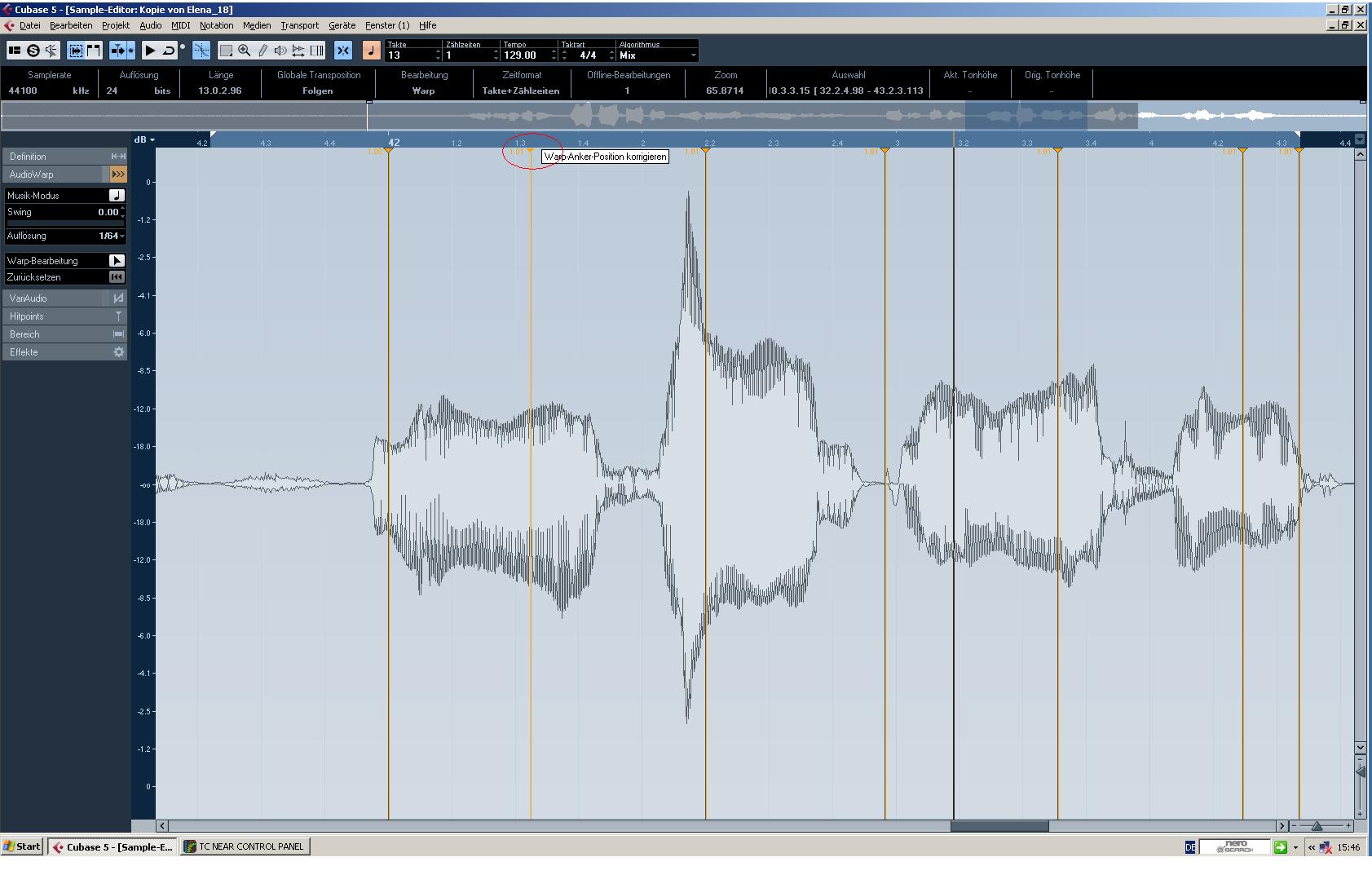Open the Algorithmus Mix dropdown
Screen dimensions: 1372x875
[693, 55]
